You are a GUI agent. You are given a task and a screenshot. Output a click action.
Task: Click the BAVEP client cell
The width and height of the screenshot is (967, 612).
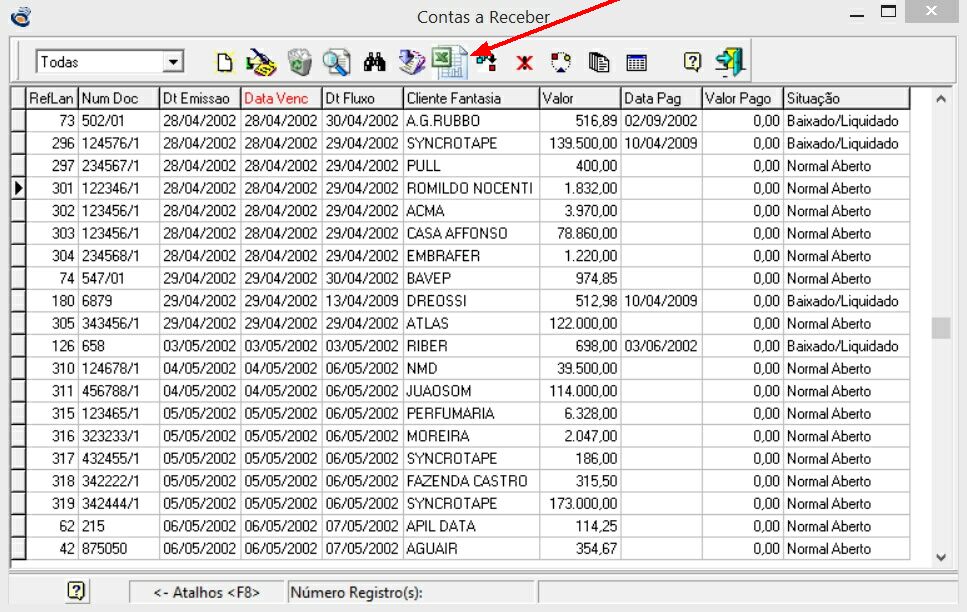[471, 278]
